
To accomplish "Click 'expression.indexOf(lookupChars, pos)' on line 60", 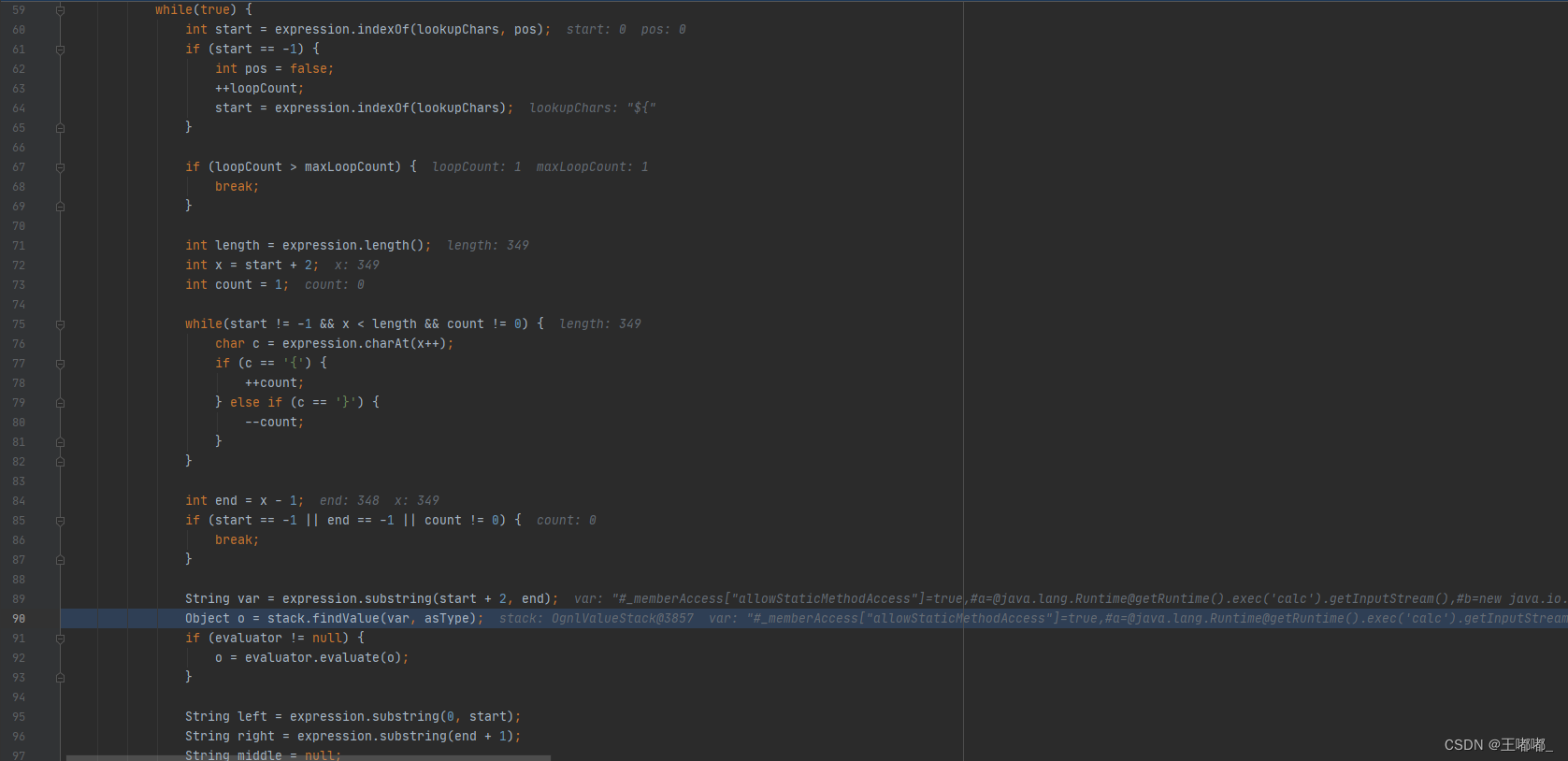I will pos(410,30).
